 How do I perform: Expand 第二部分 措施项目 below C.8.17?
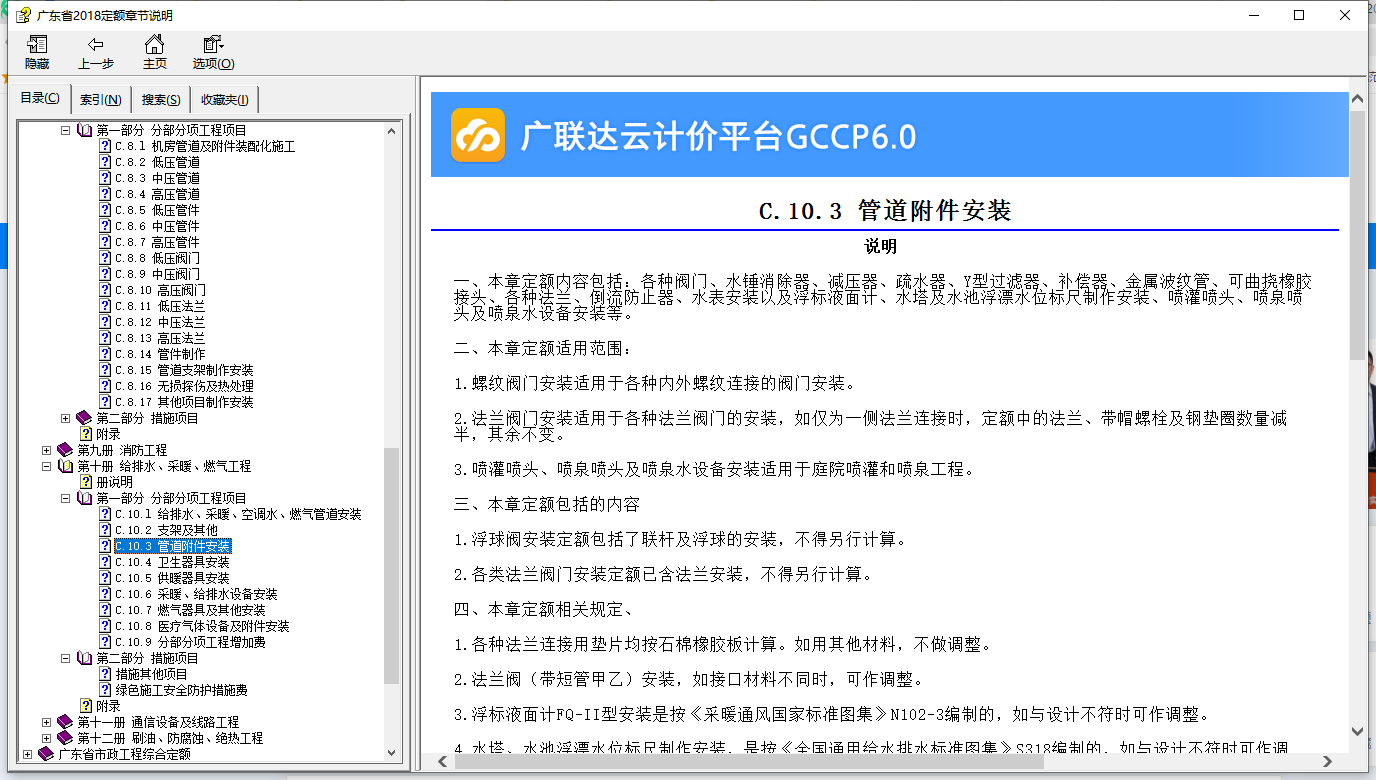[66, 418]
